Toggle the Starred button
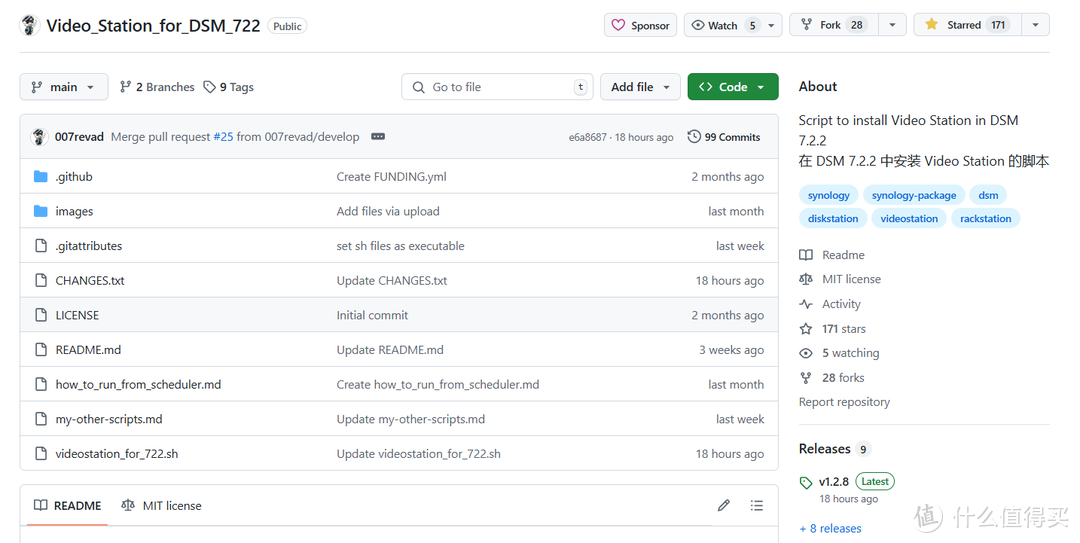 pyautogui.click(x=966, y=25)
